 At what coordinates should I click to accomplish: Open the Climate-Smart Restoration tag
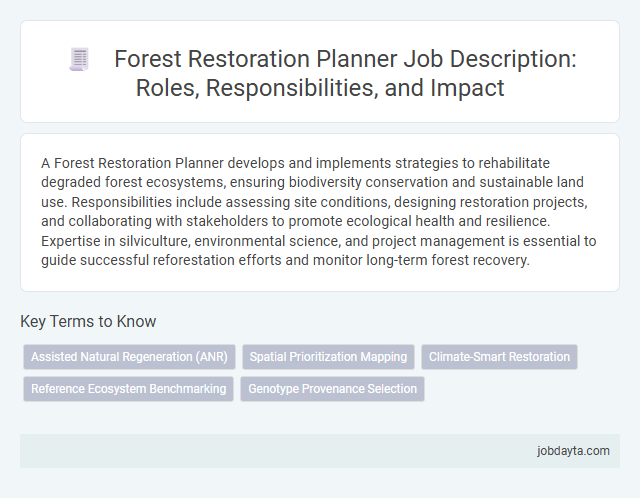[x=499, y=357]
